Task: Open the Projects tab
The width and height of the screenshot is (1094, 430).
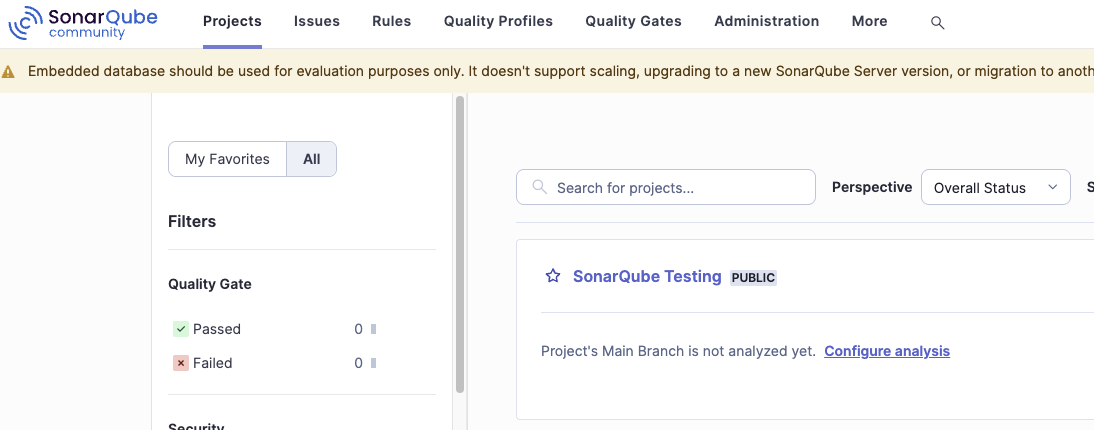Action: [x=232, y=22]
